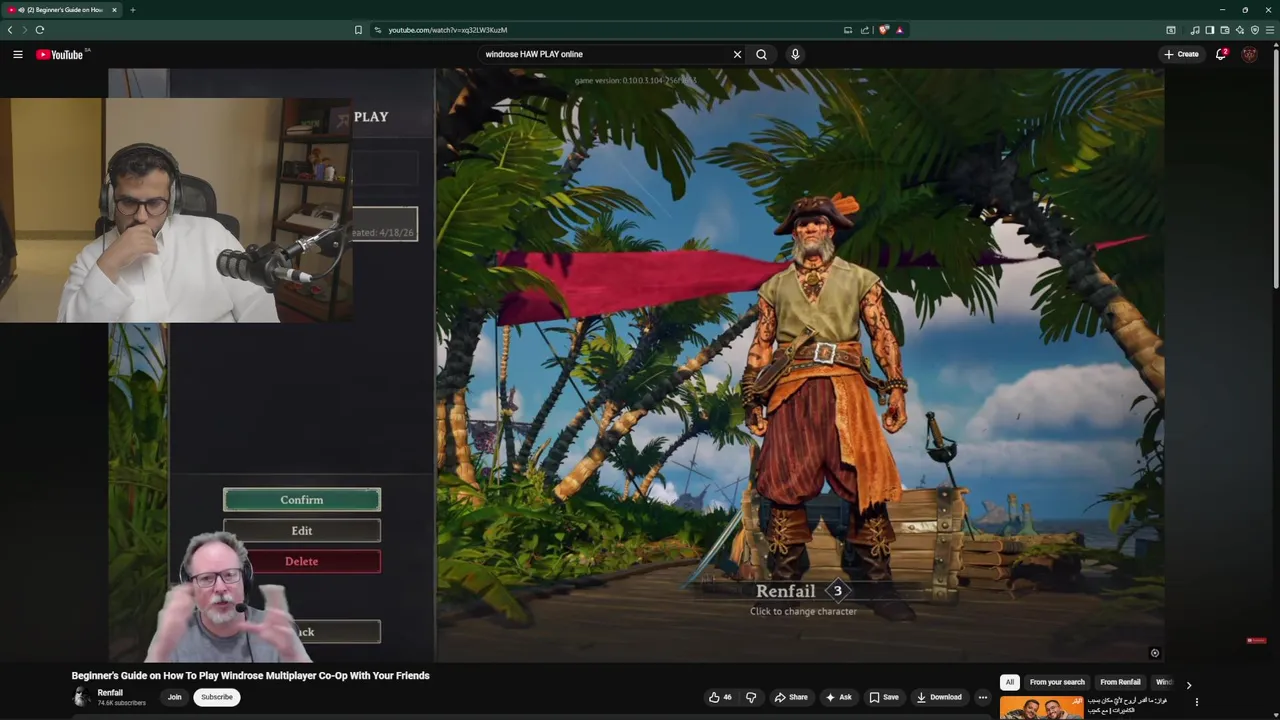Save the video to playlist
This screenshot has height=720, width=1280.
point(884,697)
